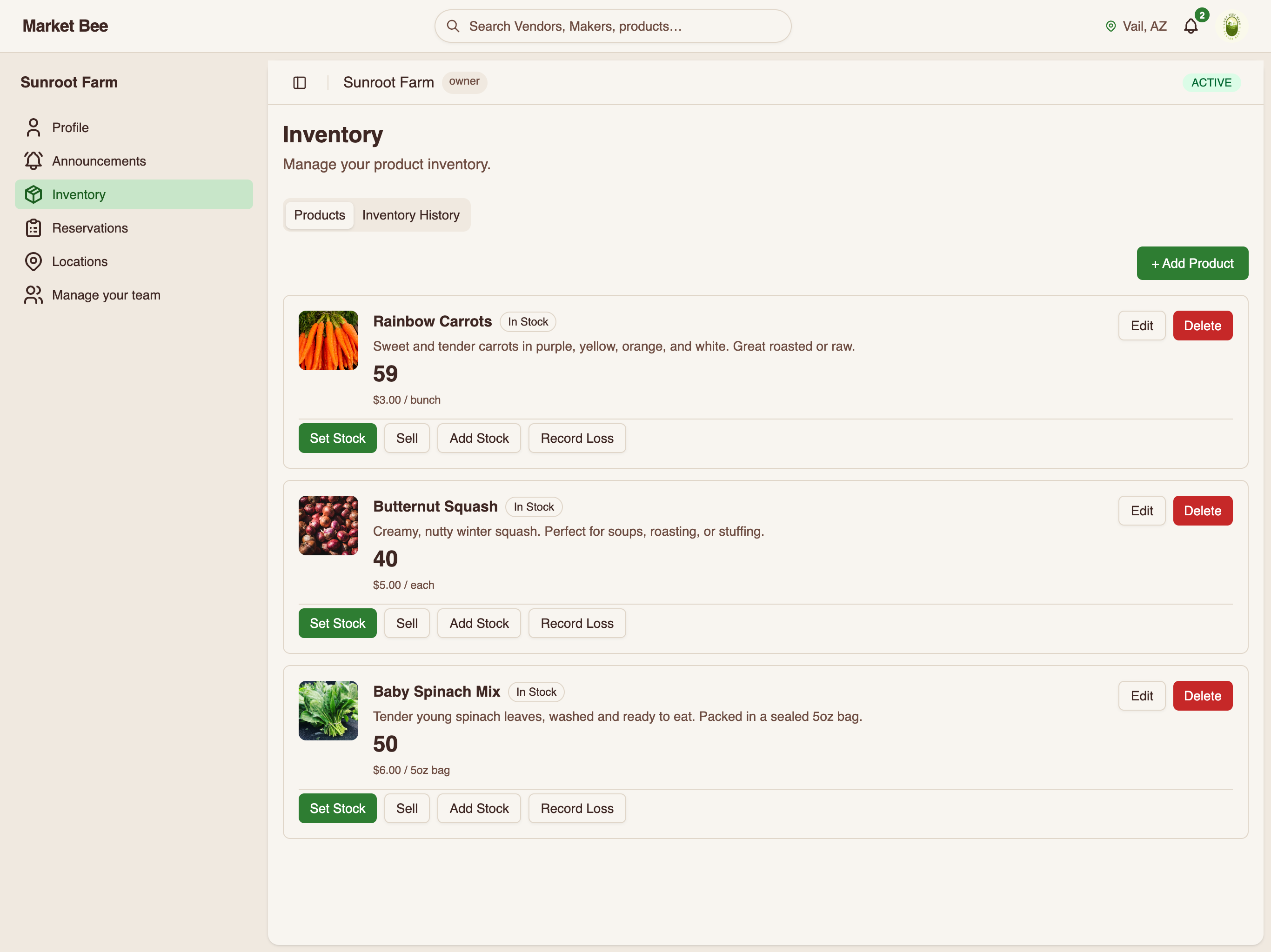Add Stock to Baby Spinach Mix
The width and height of the screenshot is (1271, 952).
[x=479, y=808]
